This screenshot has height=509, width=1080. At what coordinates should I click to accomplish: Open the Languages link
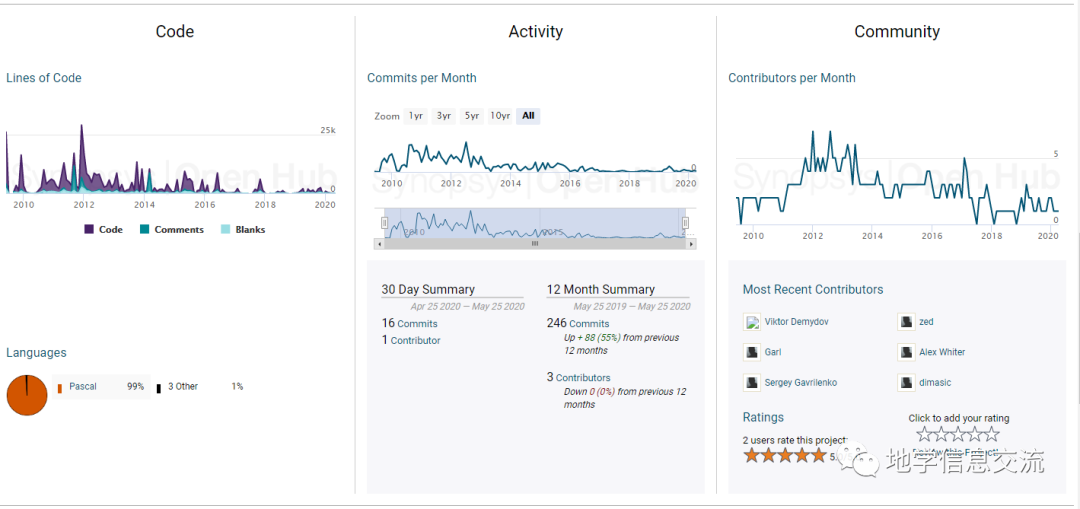point(37,353)
